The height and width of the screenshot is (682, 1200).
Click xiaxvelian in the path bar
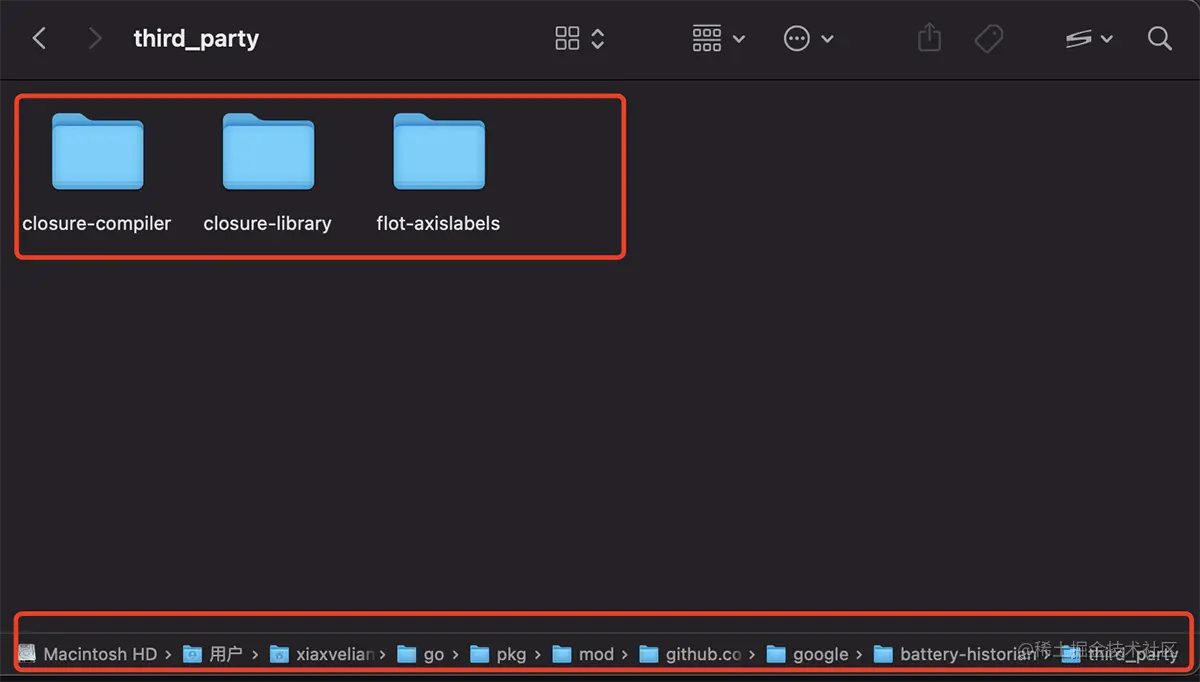point(322,654)
